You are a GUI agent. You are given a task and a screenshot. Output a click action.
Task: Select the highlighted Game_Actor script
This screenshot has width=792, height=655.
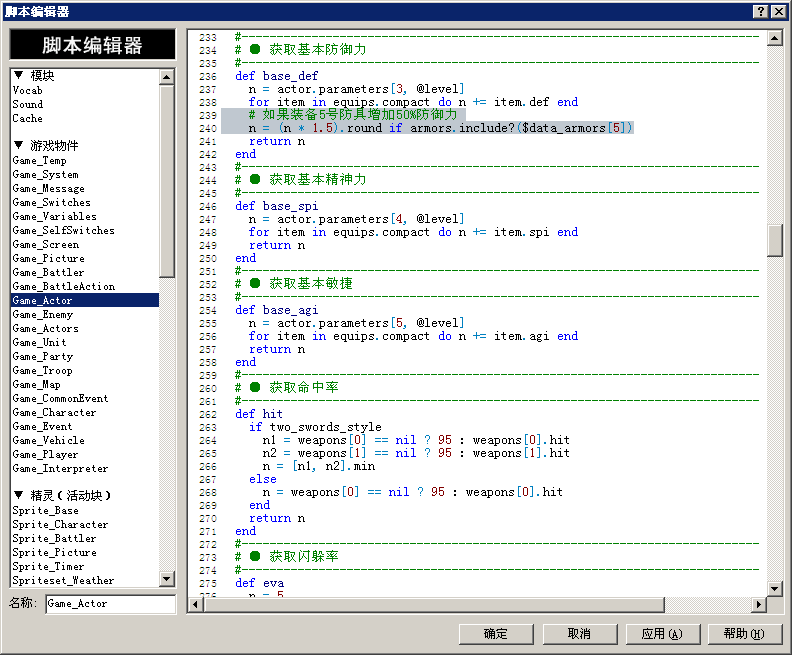(x=85, y=300)
